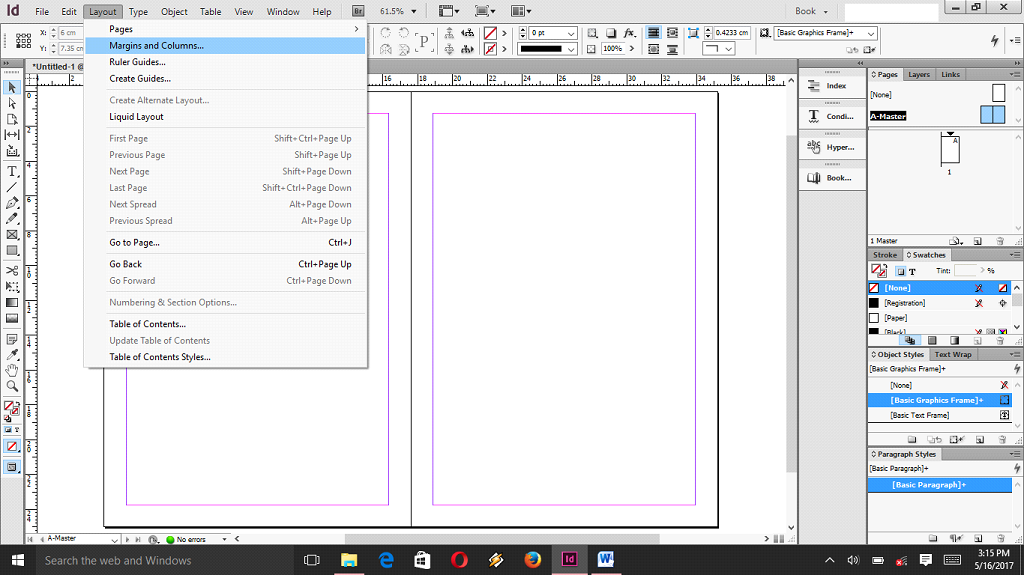The height and width of the screenshot is (575, 1024).
Task: Choose the Direct Selection tool
Action: [x=12, y=103]
